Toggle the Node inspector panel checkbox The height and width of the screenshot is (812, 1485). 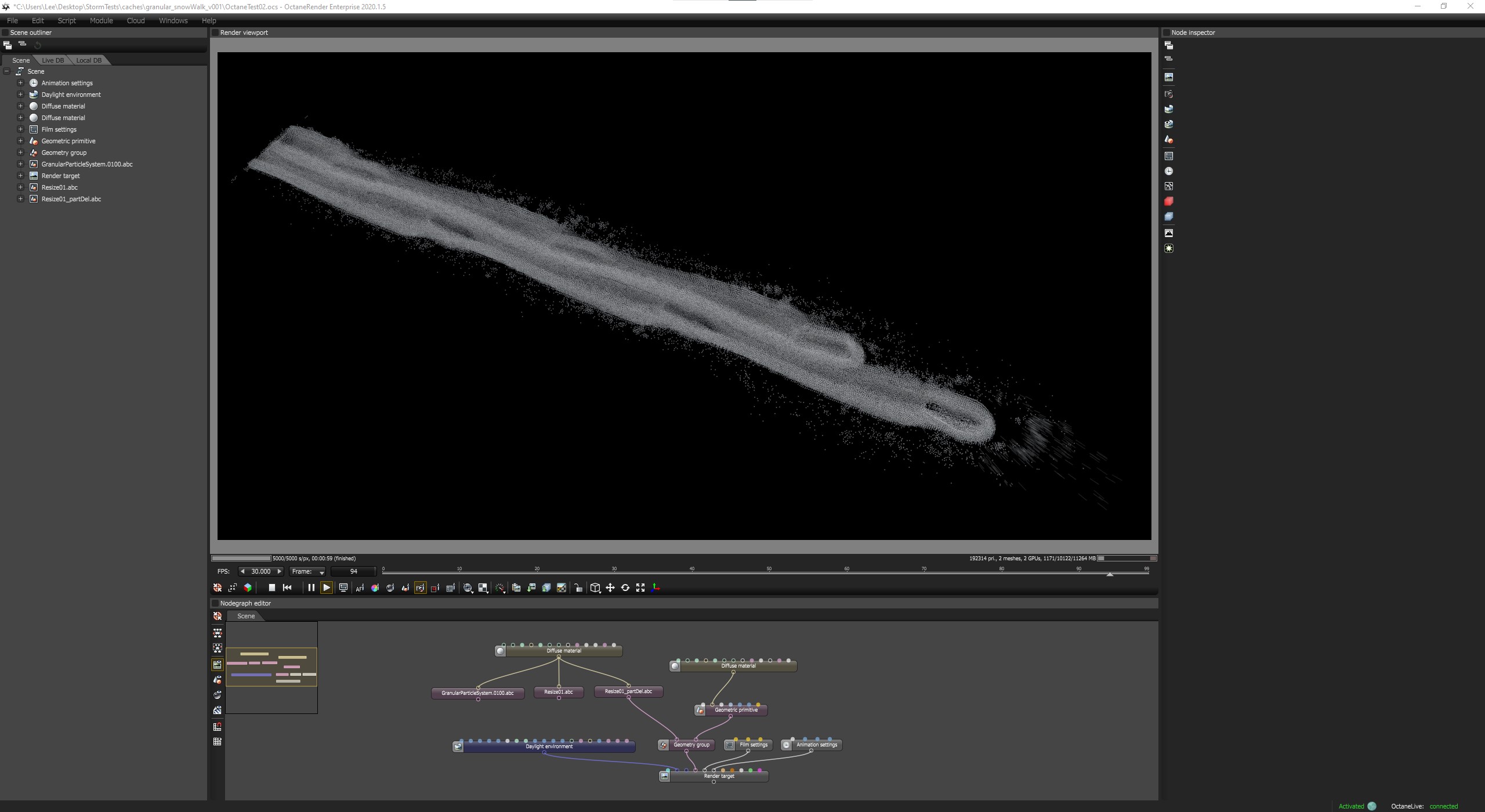(x=1167, y=32)
